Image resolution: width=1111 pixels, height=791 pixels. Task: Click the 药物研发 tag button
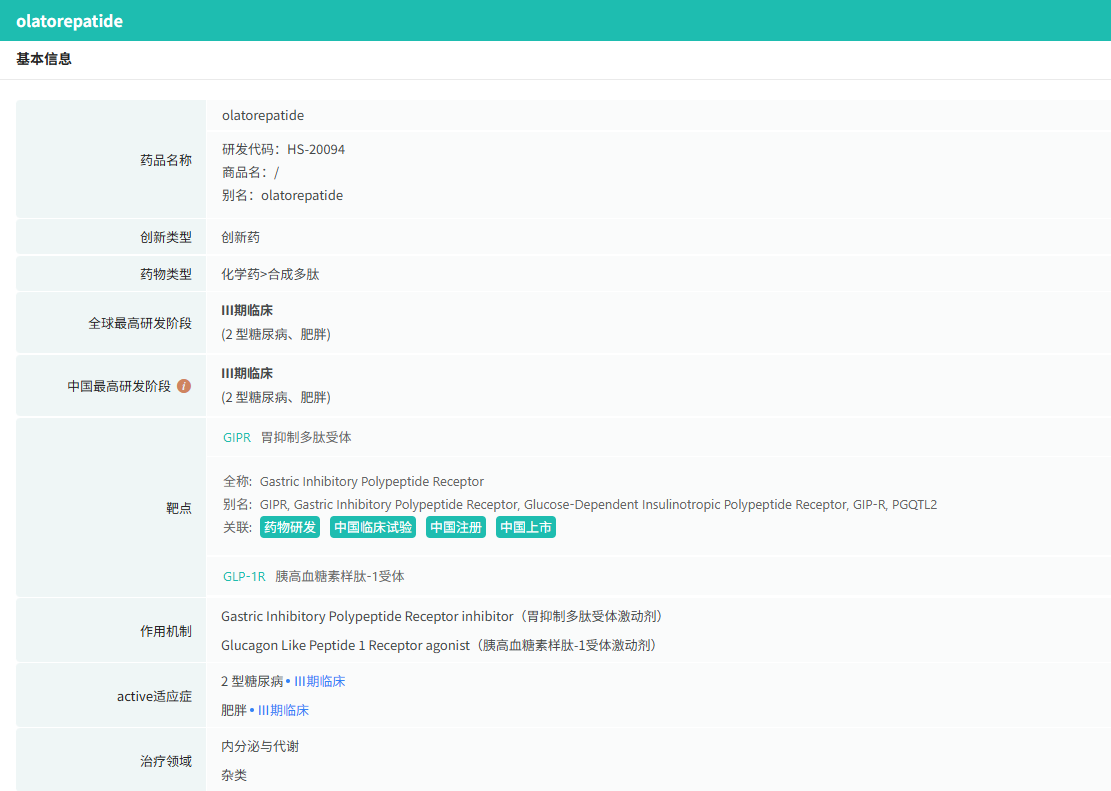click(289, 527)
